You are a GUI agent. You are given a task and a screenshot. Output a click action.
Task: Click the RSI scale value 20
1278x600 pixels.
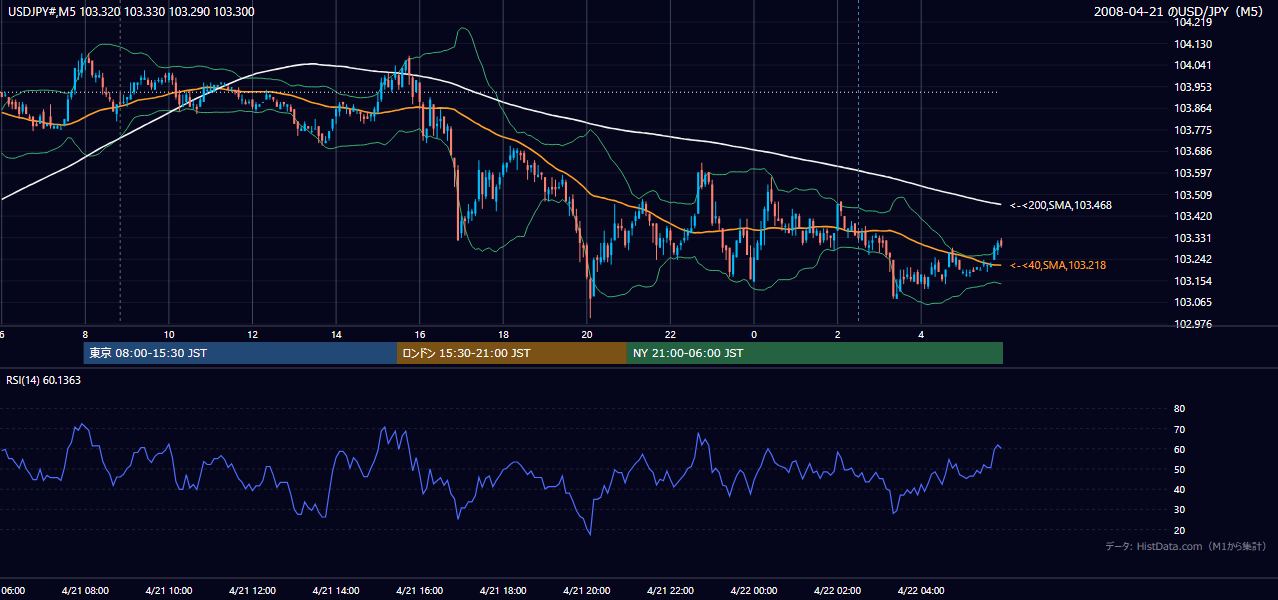(x=1179, y=530)
